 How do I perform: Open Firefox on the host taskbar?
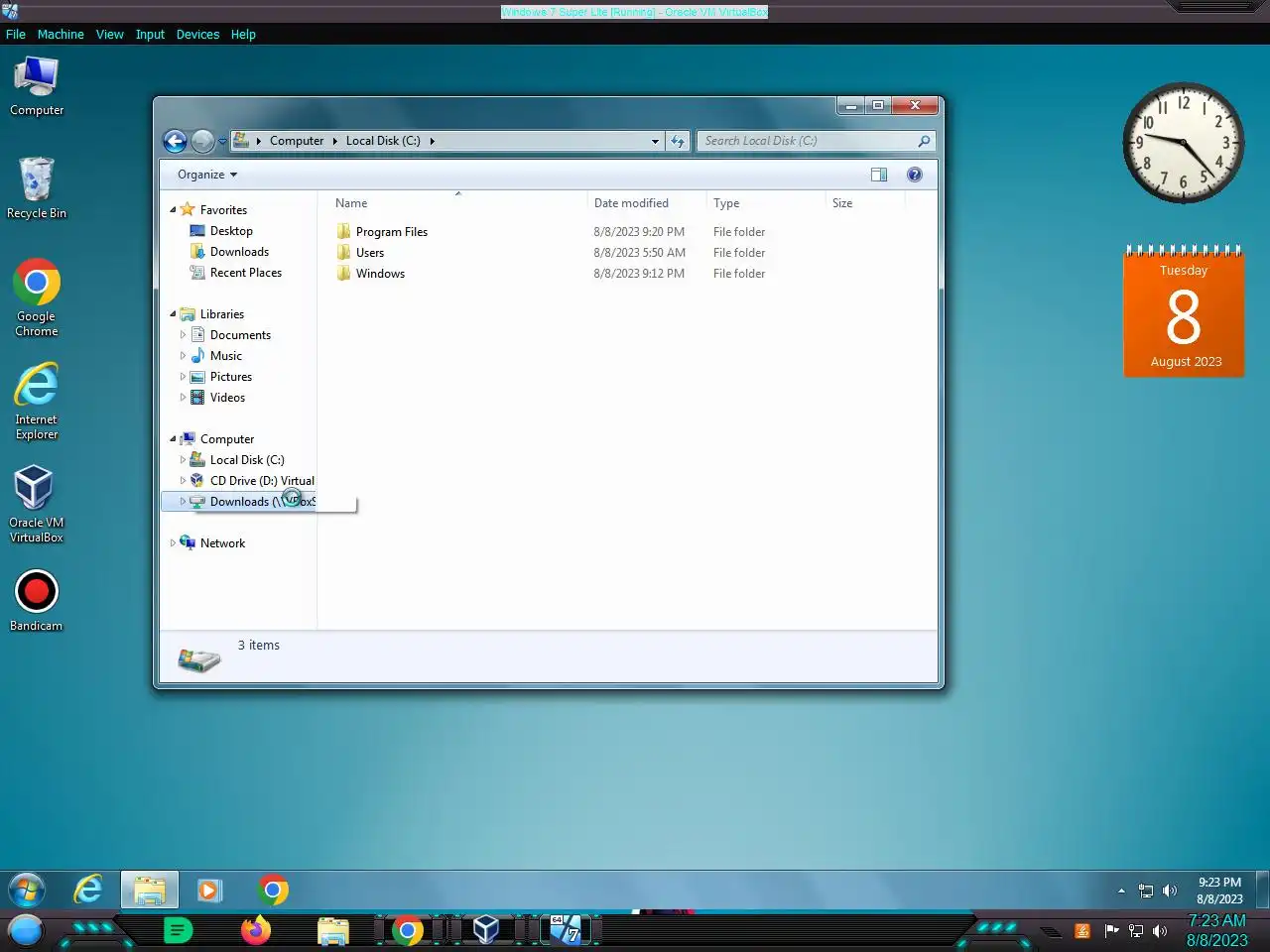tap(256, 930)
